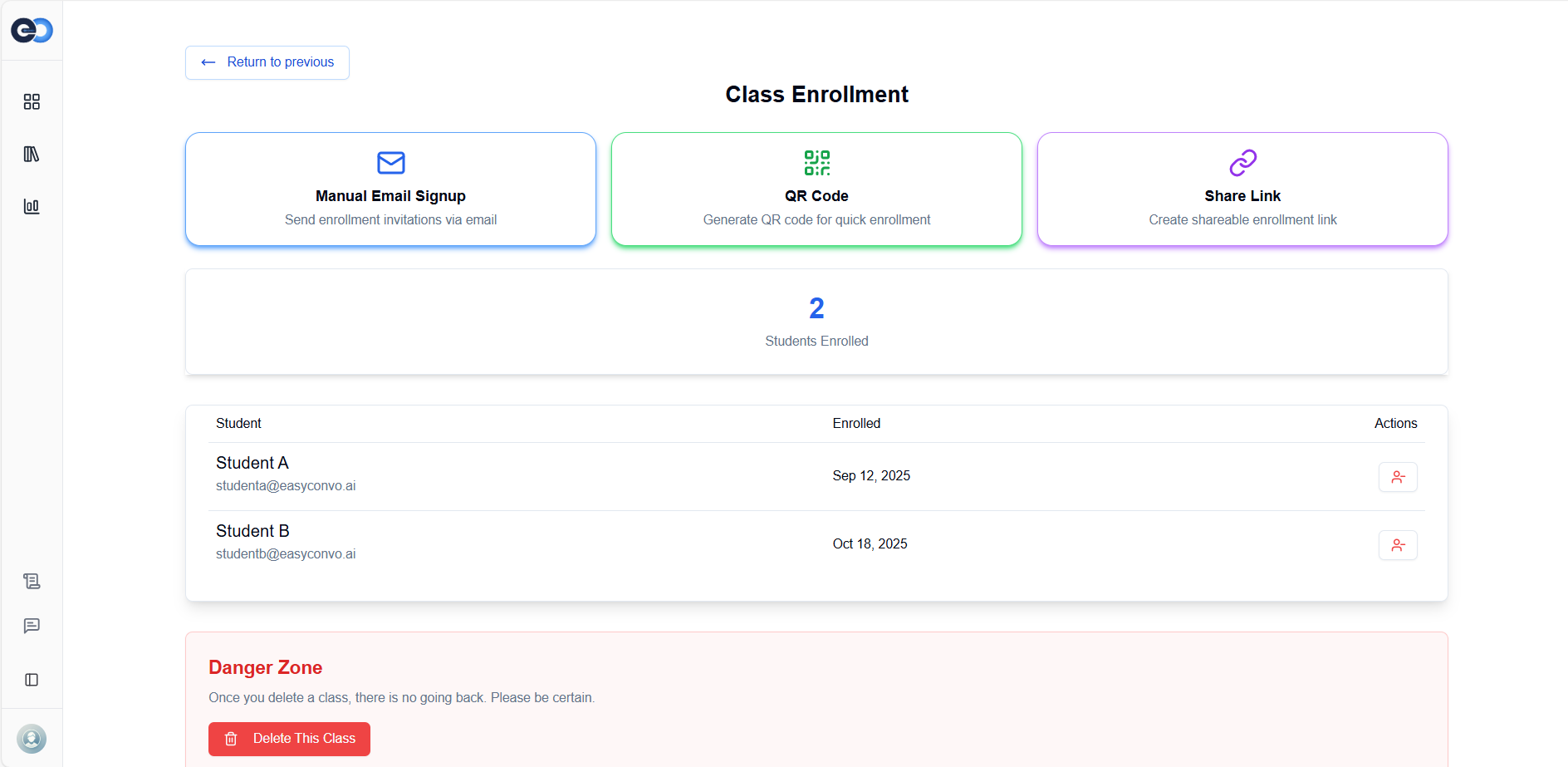The image size is (1568, 767).
Task: Click the scroll document icon in sidebar
Action: click(32, 581)
